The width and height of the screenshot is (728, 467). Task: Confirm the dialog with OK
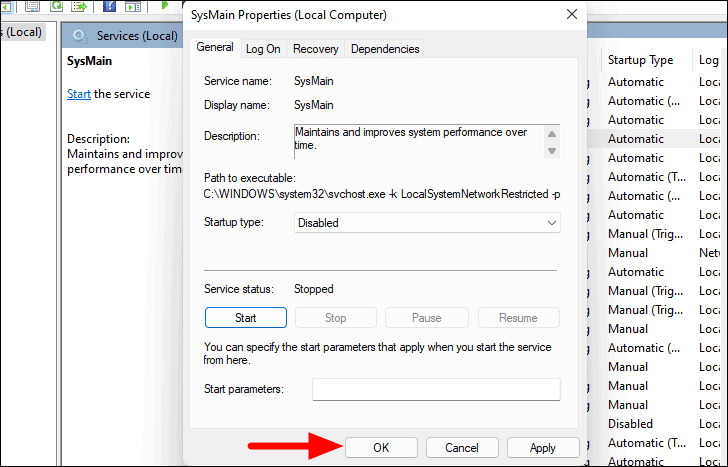point(381,448)
